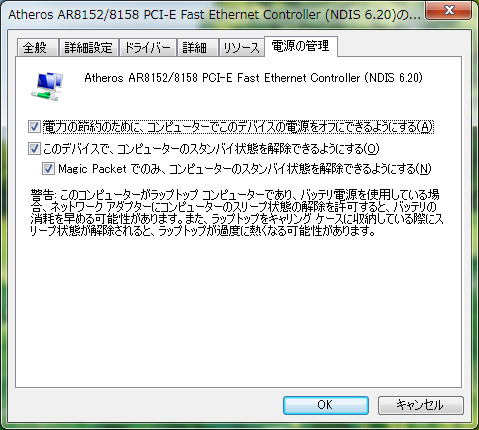Screen dimensions: 479x430
Task: Click the label text ending with (A)
Action: point(238,127)
